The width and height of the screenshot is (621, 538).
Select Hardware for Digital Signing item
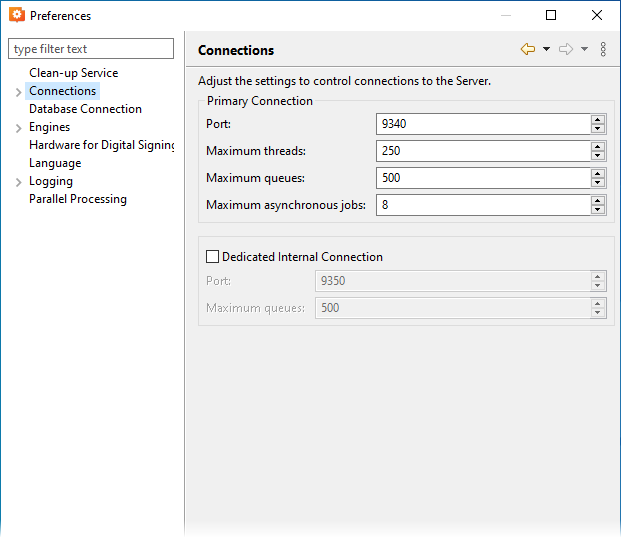pos(102,145)
